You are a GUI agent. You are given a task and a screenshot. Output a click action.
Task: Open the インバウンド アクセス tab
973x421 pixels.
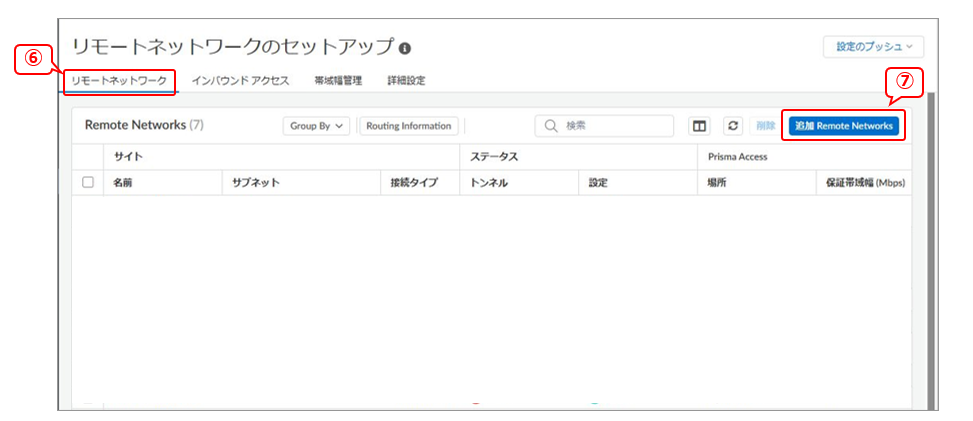[x=240, y=81]
